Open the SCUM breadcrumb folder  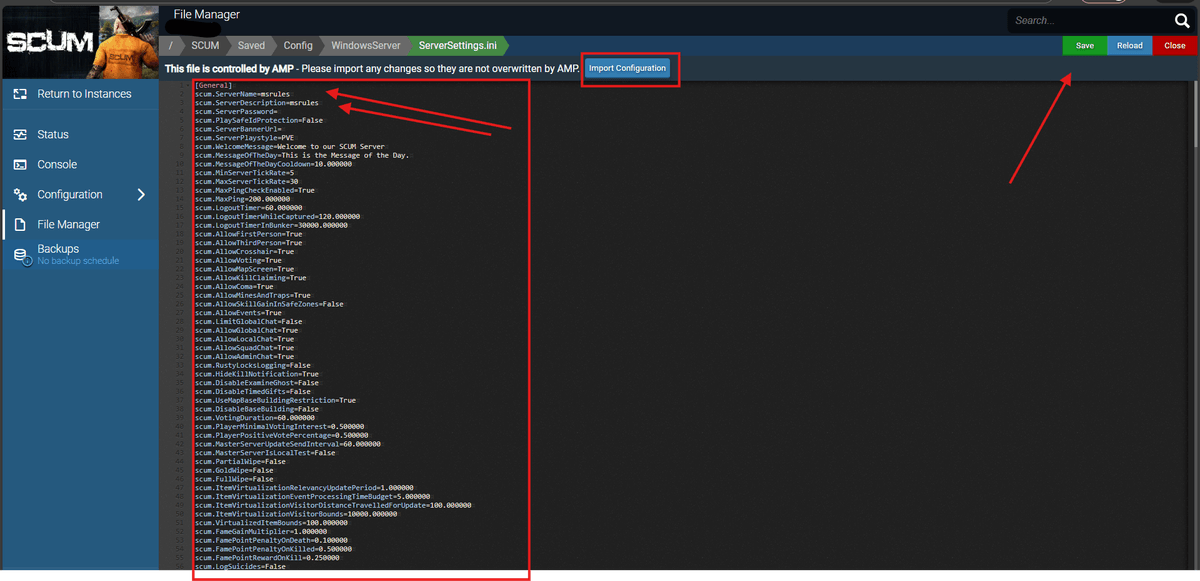pyautogui.click(x=205, y=45)
